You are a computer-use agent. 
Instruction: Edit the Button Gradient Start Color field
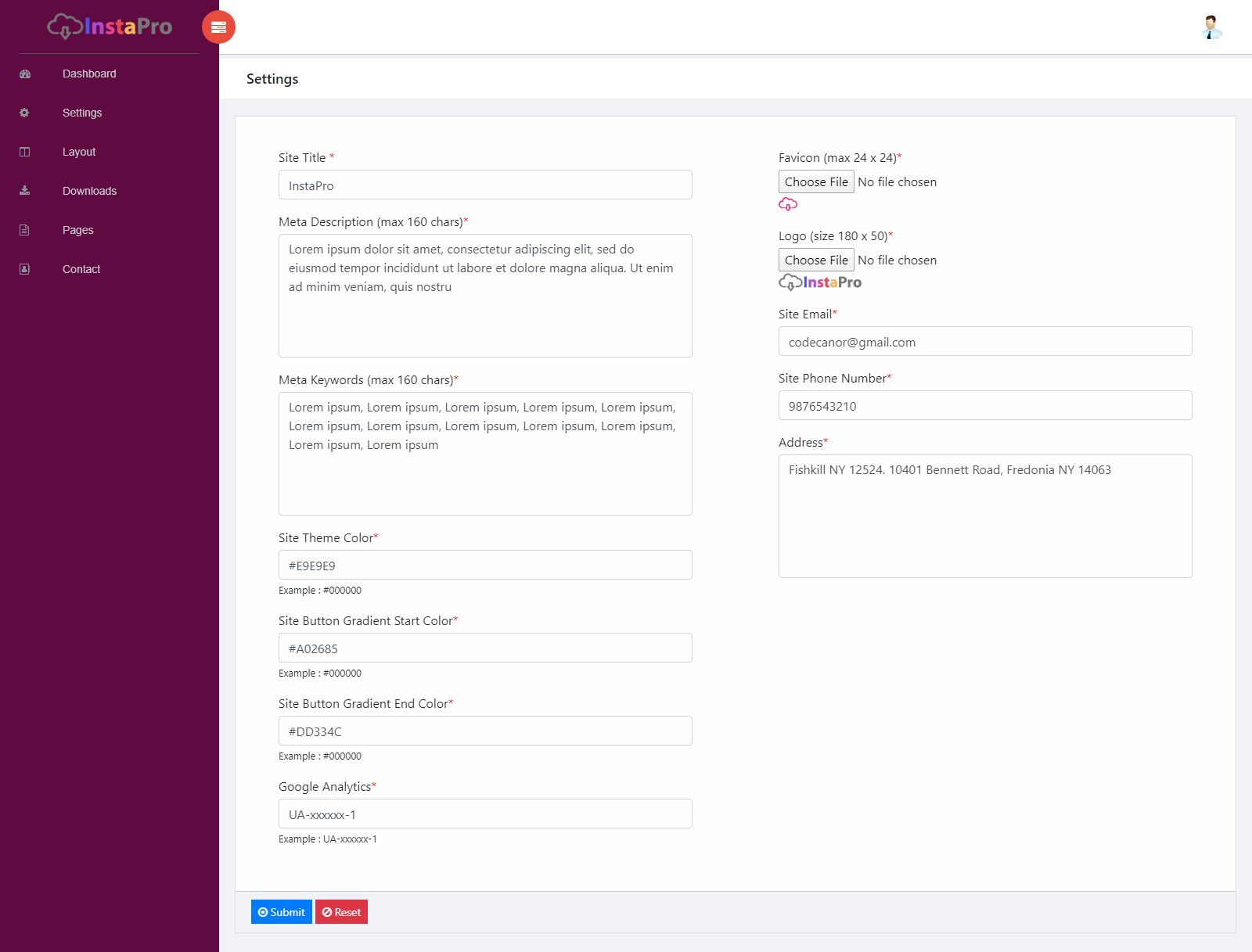485,648
